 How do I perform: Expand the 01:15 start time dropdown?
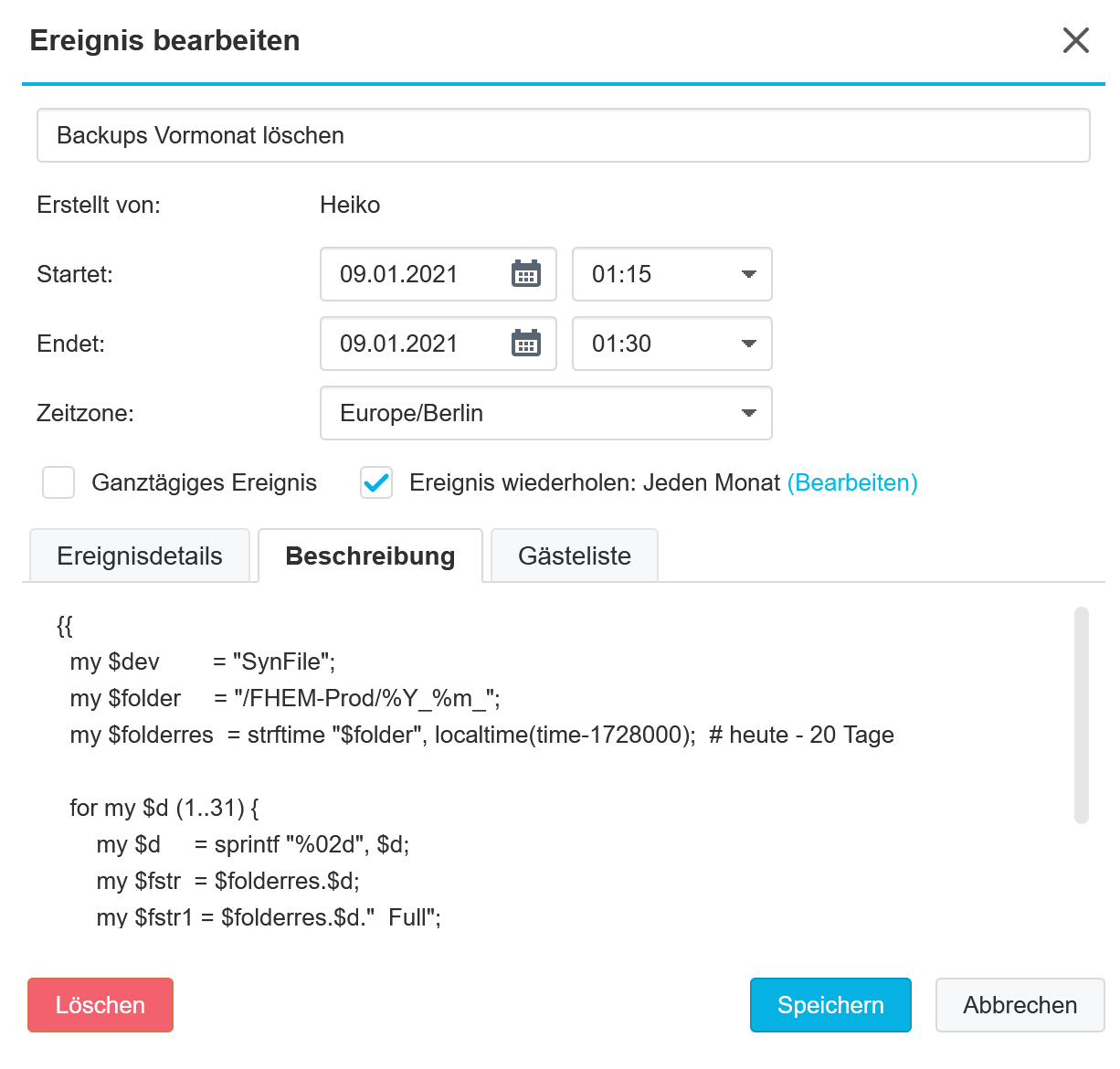pyautogui.click(x=672, y=274)
